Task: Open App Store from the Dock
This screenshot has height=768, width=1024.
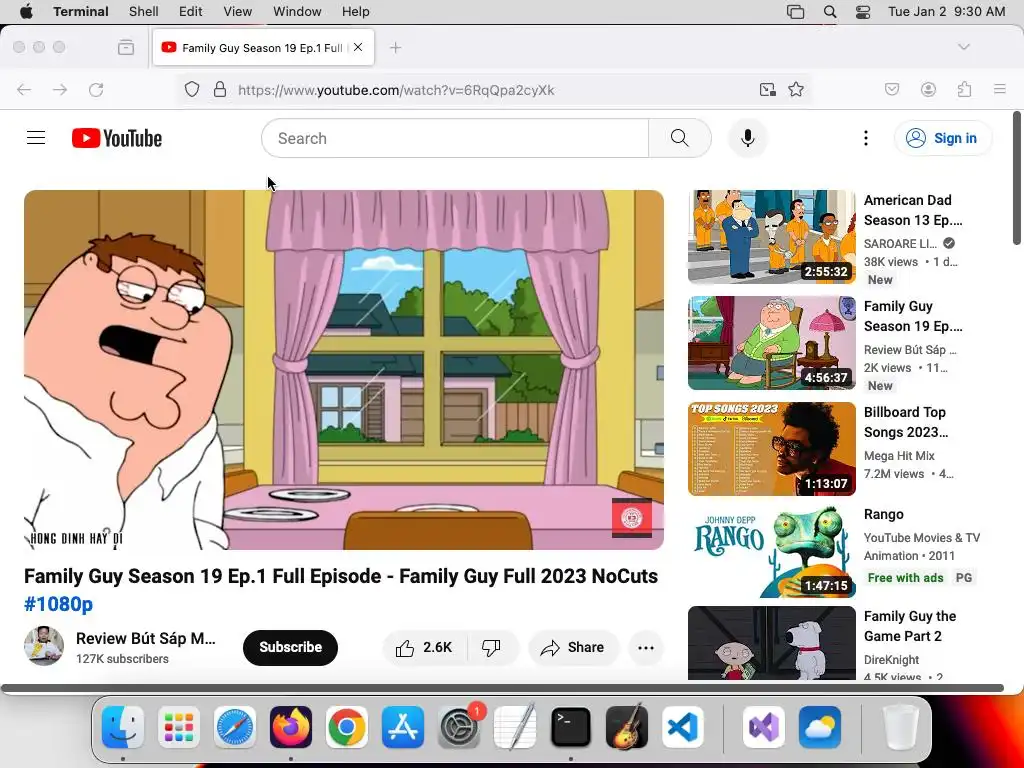Action: [x=403, y=727]
